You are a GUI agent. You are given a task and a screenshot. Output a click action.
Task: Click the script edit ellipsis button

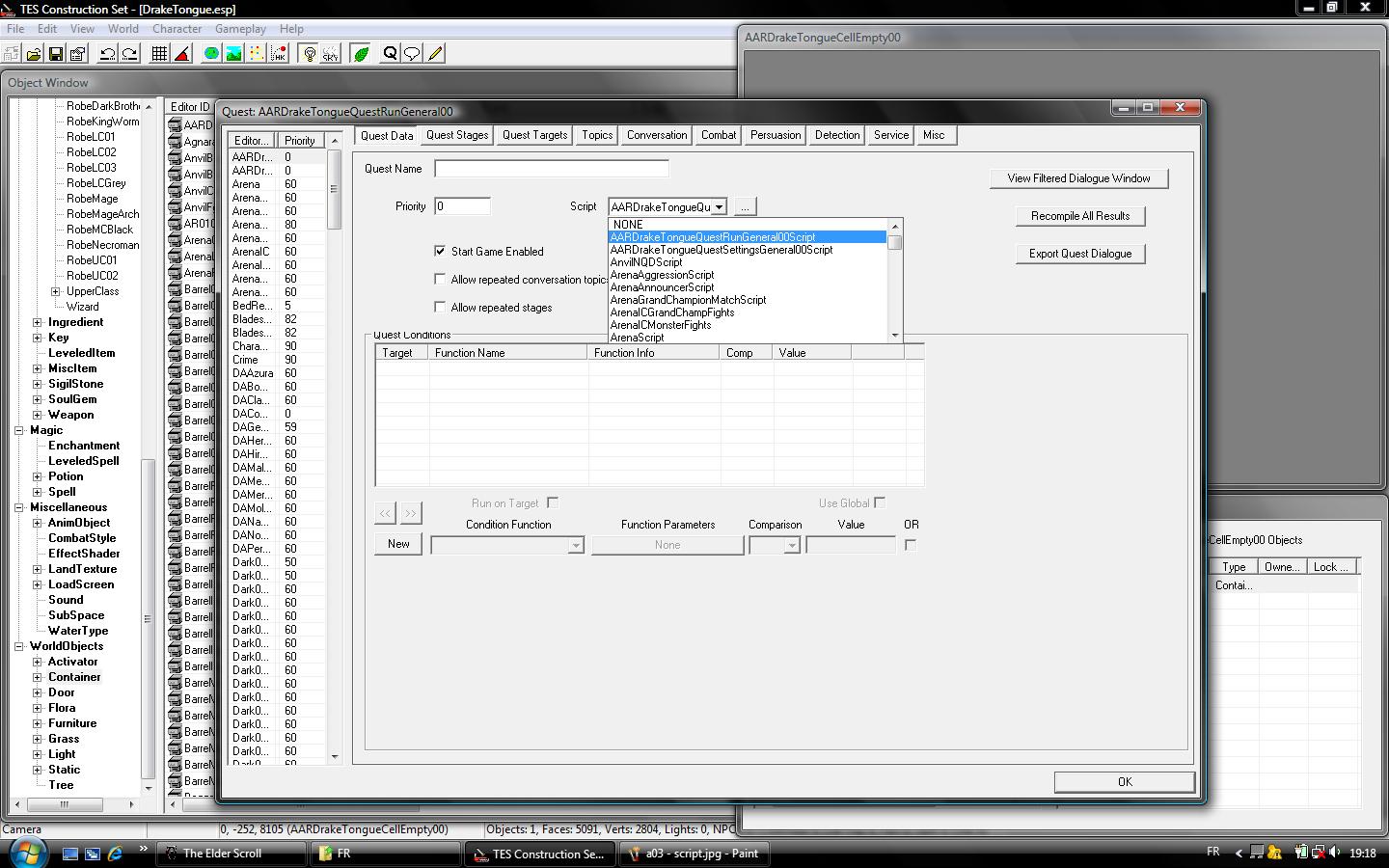(745, 207)
